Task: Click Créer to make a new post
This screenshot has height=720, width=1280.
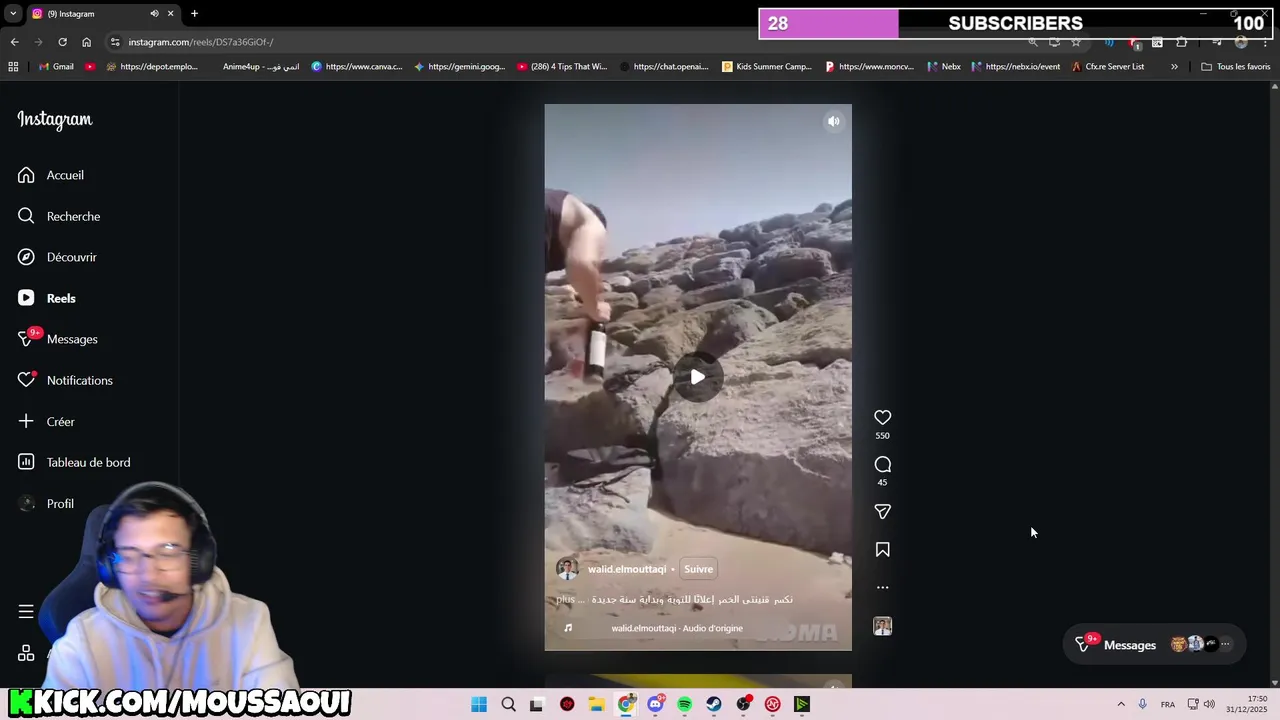Action: pos(46,421)
